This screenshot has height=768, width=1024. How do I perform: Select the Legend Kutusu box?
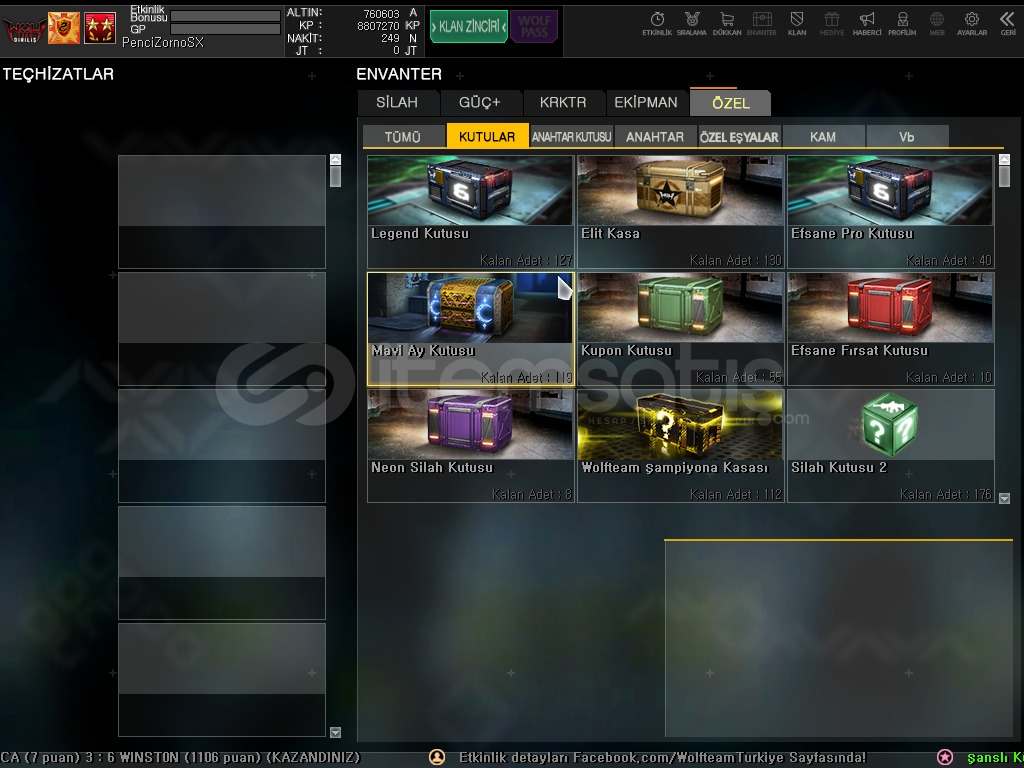tap(470, 212)
